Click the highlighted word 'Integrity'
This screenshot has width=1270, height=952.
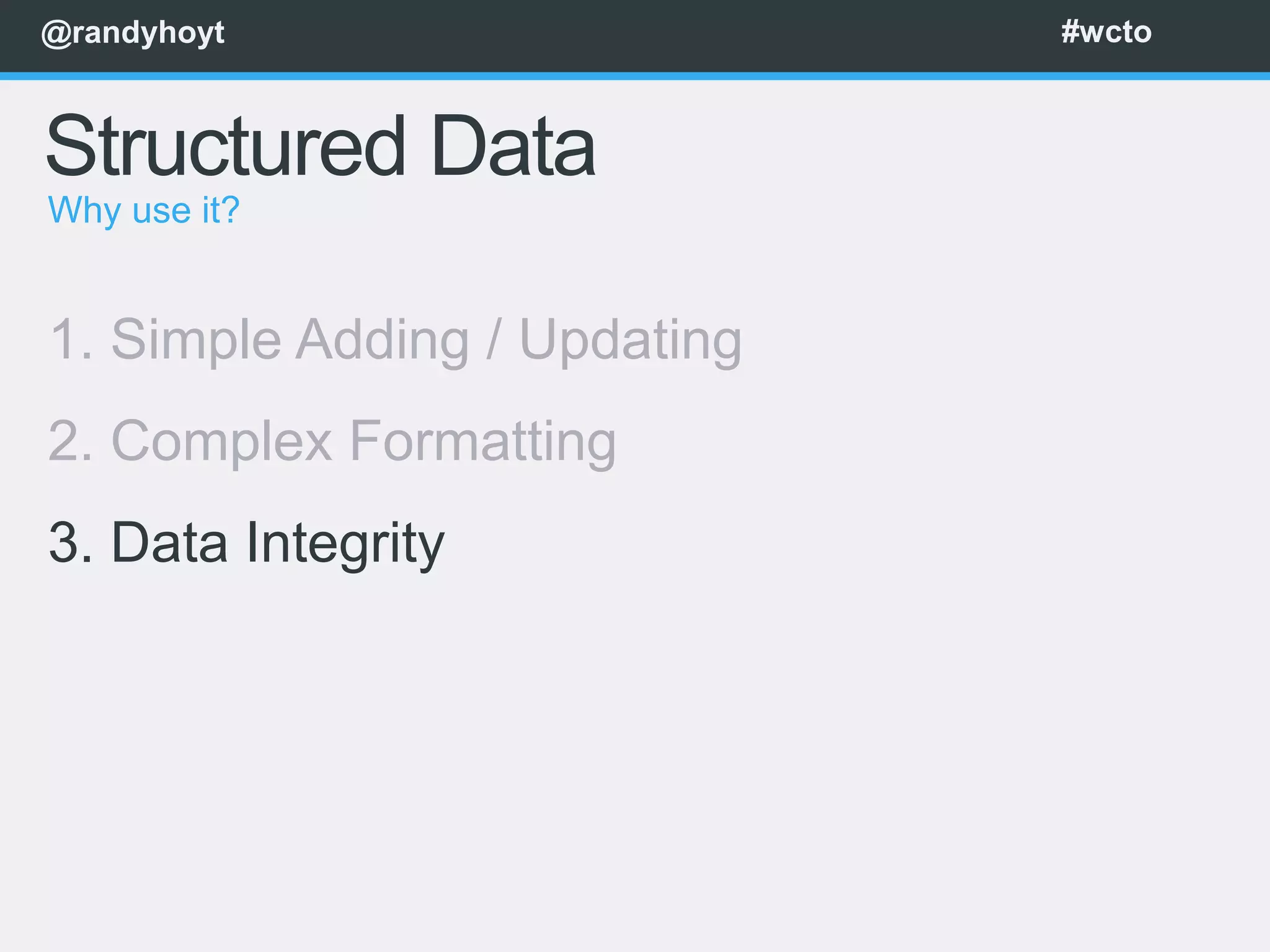tap(345, 544)
